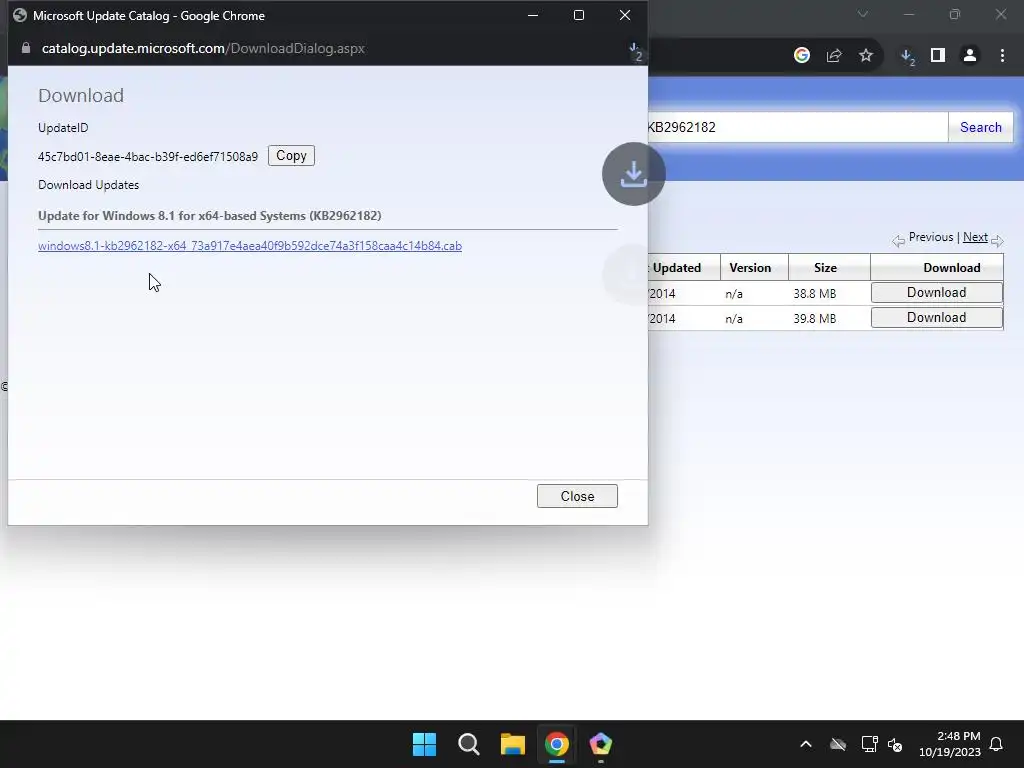The image size is (1024, 768).
Task: Click the Next arrow icon
Action: pos(997,241)
